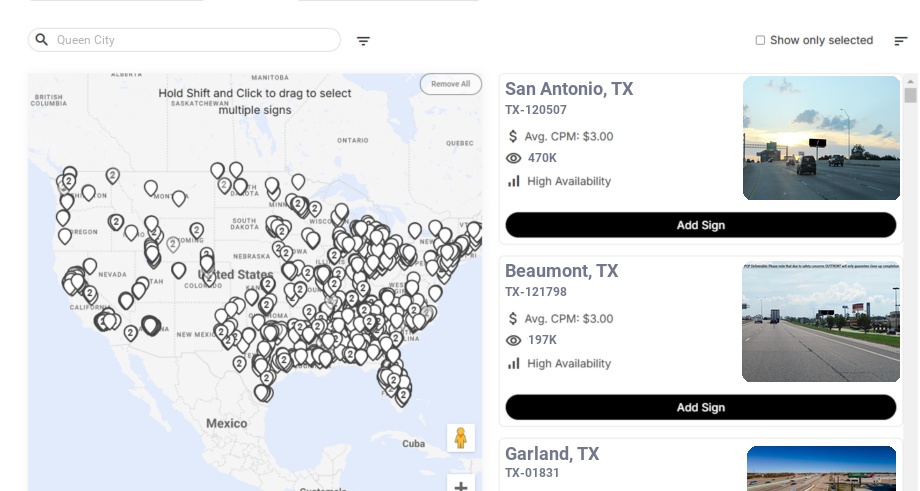The width and height of the screenshot is (920, 491).
Task: Add the Beaumont, TX sign
Action: tap(700, 407)
